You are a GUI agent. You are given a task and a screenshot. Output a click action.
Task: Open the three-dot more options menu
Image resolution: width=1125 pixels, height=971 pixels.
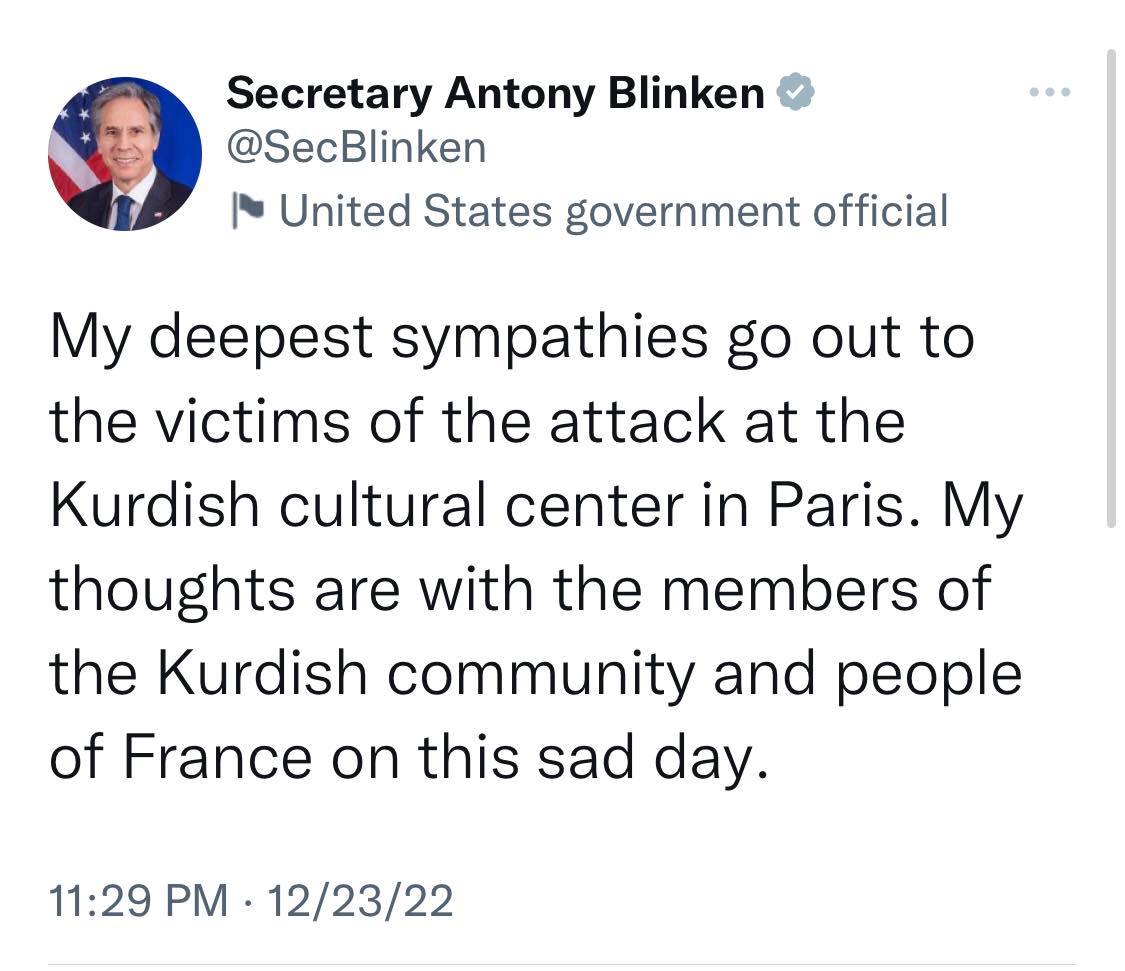pyautogui.click(x=1049, y=93)
